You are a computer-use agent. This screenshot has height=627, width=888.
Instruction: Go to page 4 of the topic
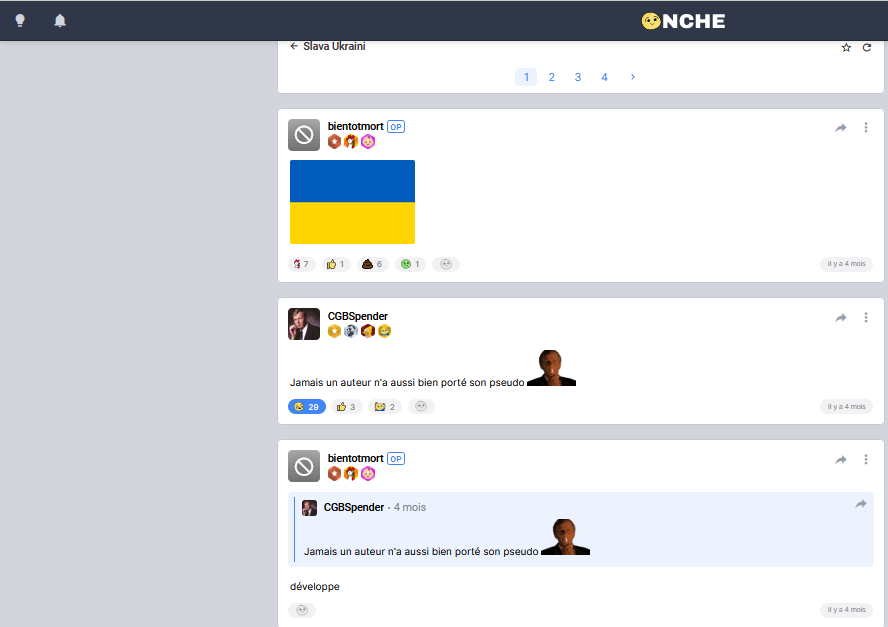point(604,77)
